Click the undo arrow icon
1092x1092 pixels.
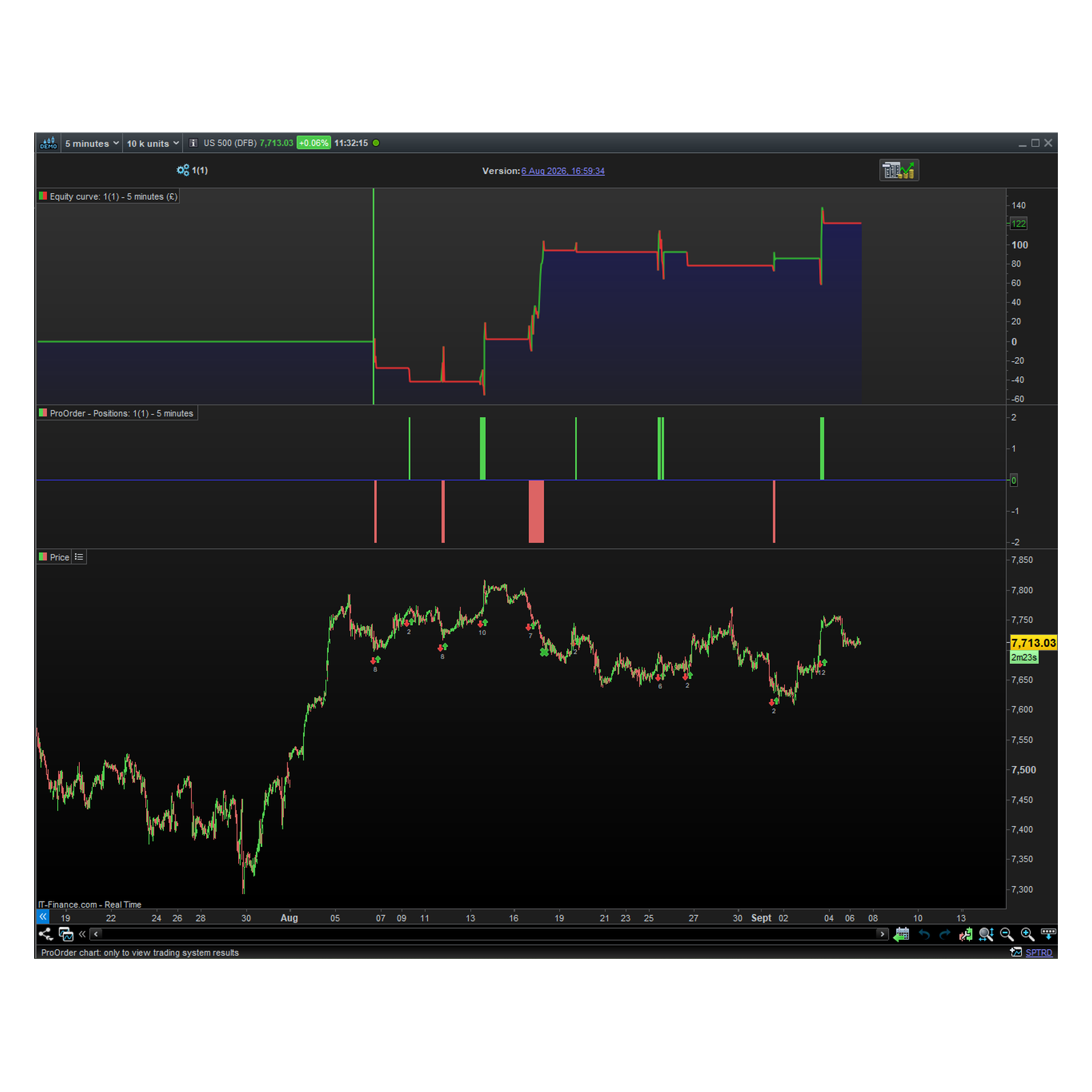(924, 934)
